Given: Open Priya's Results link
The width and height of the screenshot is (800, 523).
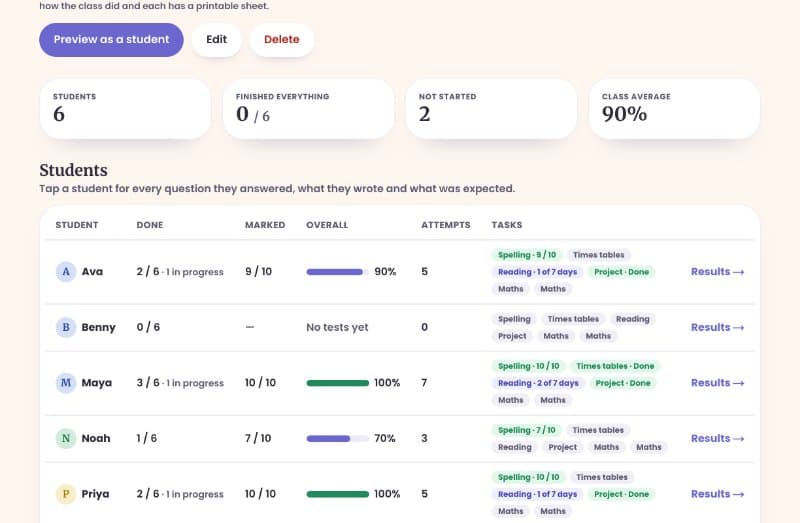Looking at the screenshot, I should coord(717,494).
